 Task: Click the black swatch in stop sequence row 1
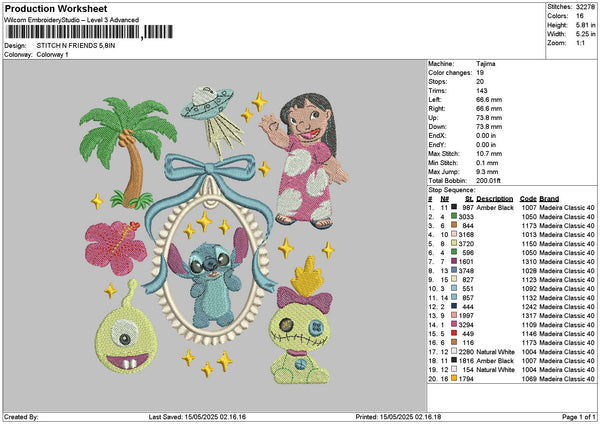coord(454,207)
